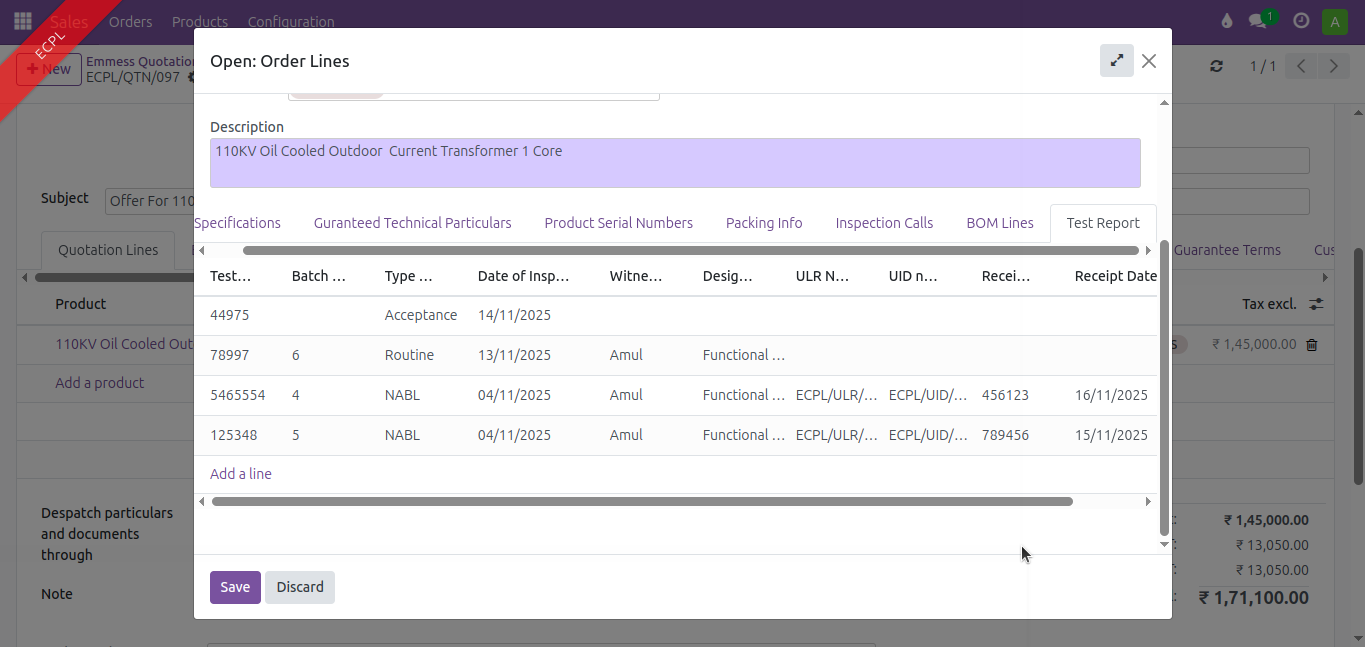Delete the quotation line with trash icon

(1312, 344)
